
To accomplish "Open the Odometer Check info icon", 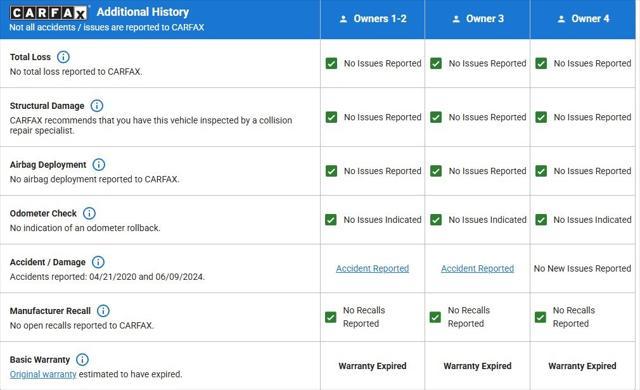I will click(x=89, y=213).
